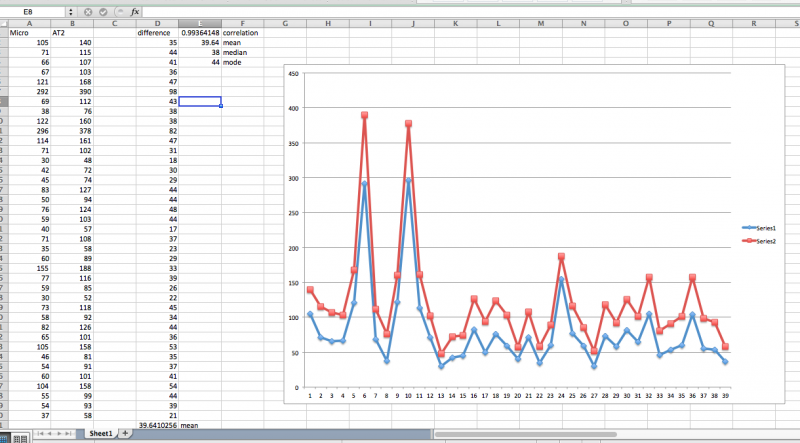Viewport: 800px width, 443px height.
Task: Select the correlation label cell
Action: click(x=240, y=33)
